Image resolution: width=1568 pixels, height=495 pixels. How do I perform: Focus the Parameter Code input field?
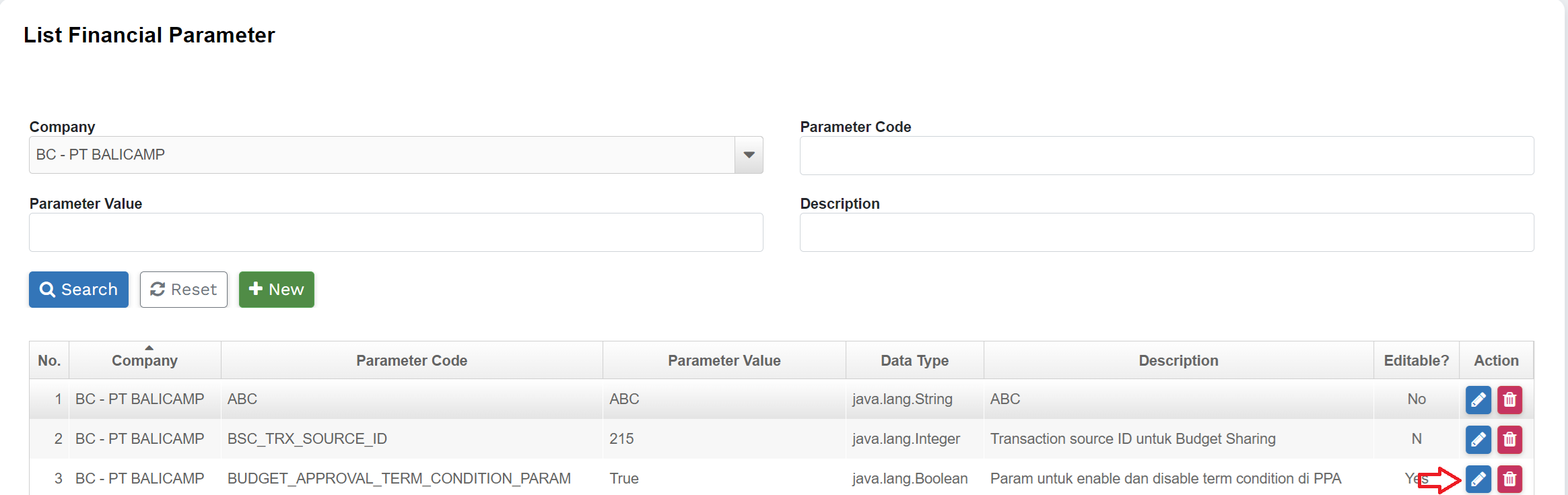(x=1166, y=156)
